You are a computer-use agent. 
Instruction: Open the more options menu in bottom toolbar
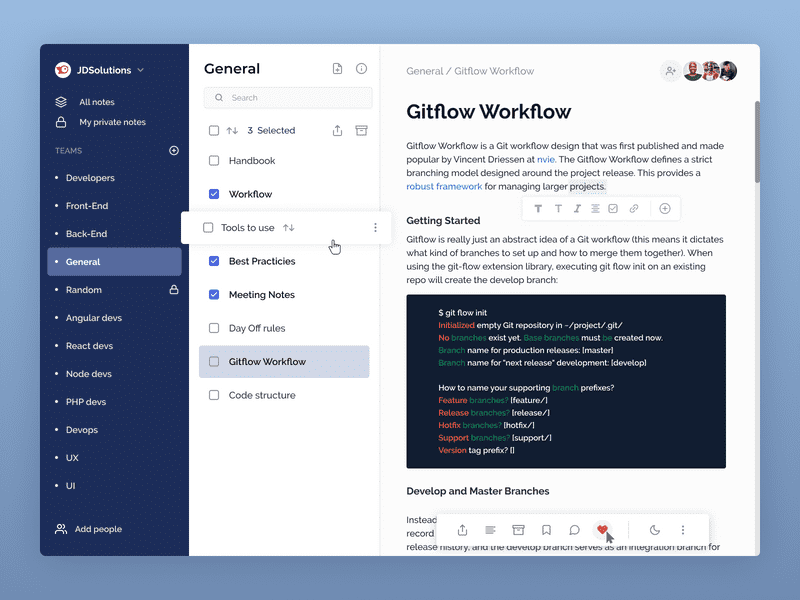coord(683,530)
